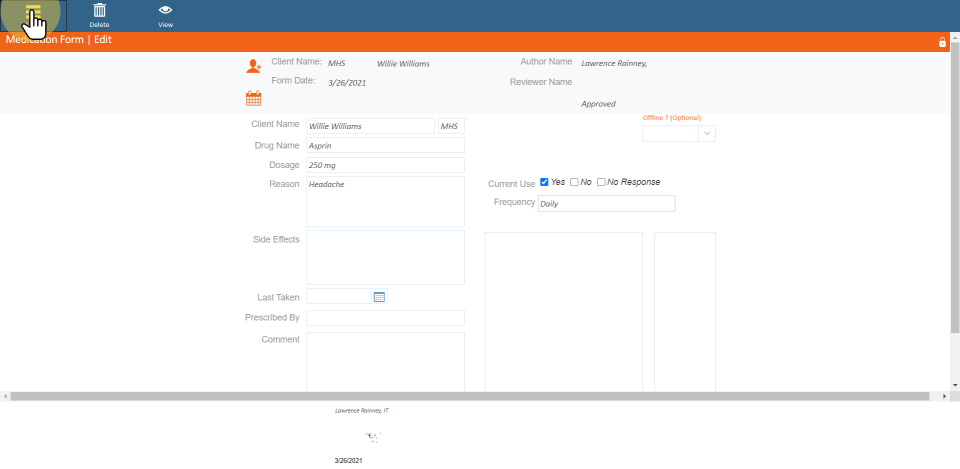Check the No box for Current Use
Image resolution: width=960 pixels, height=469 pixels.
coord(574,182)
